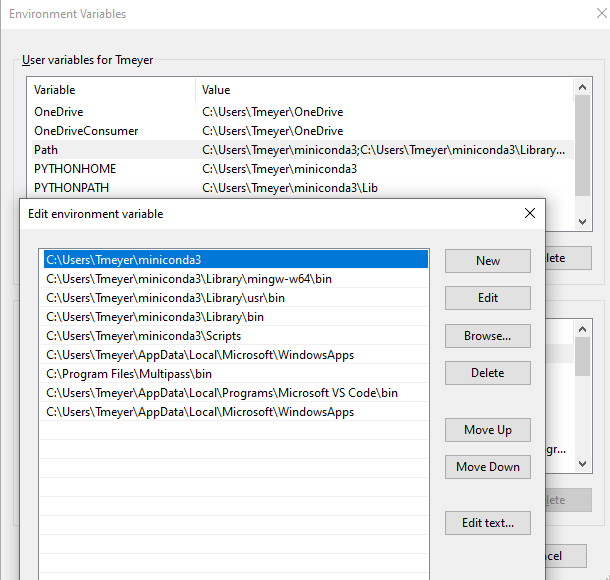This screenshot has width=610, height=580.
Task: Select the OneDriveConsumer variable row
Action: pyautogui.click(x=86, y=131)
